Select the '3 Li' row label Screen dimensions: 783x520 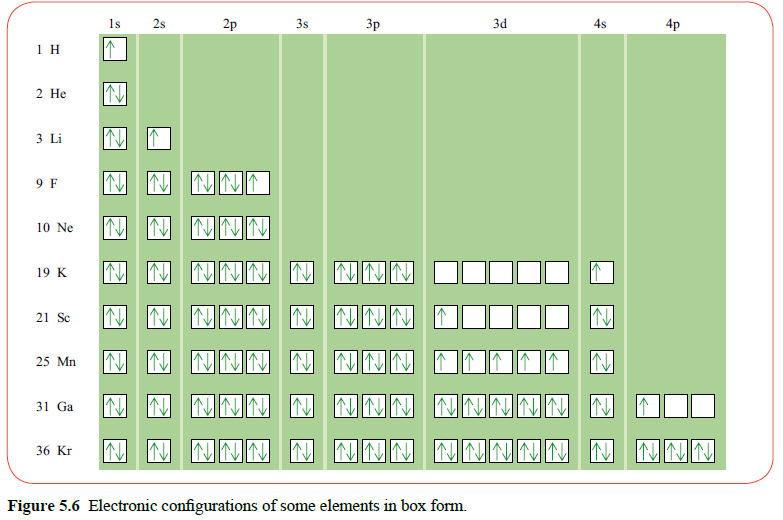pyautogui.click(x=49, y=138)
